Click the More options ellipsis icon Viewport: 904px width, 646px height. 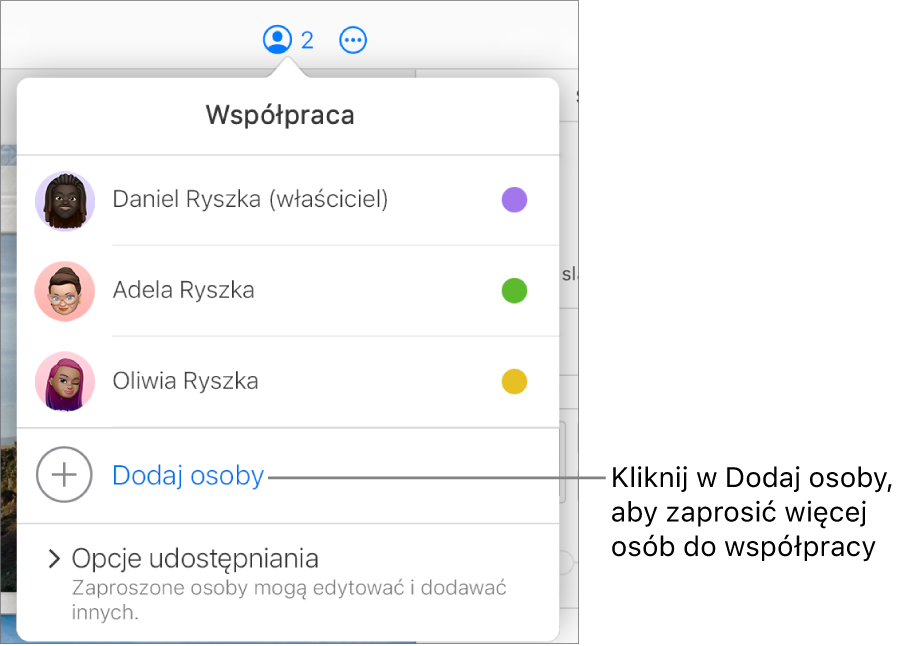353,40
